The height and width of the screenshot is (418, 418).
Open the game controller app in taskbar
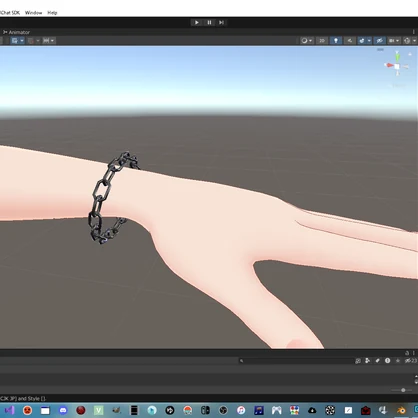[277, 410]
